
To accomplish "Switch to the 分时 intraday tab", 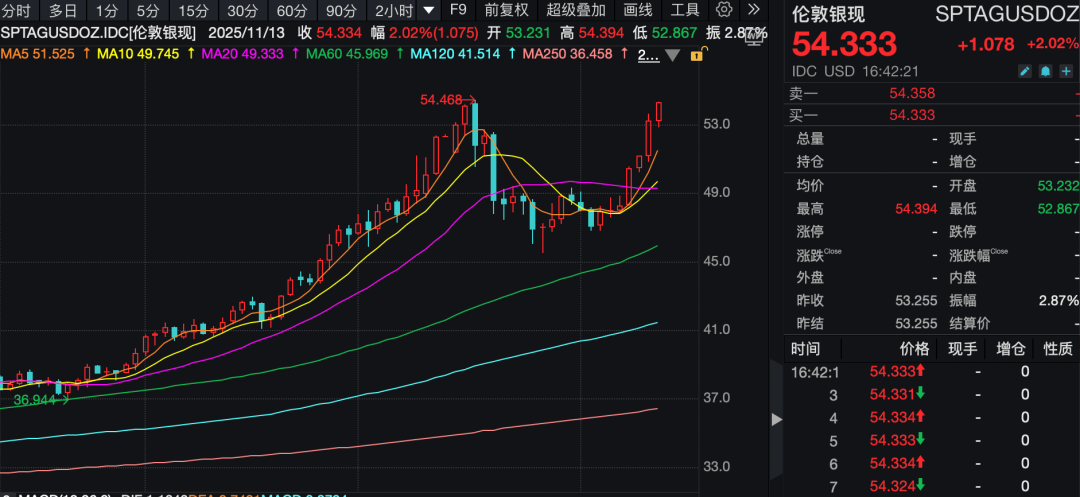I will [17, 10].
